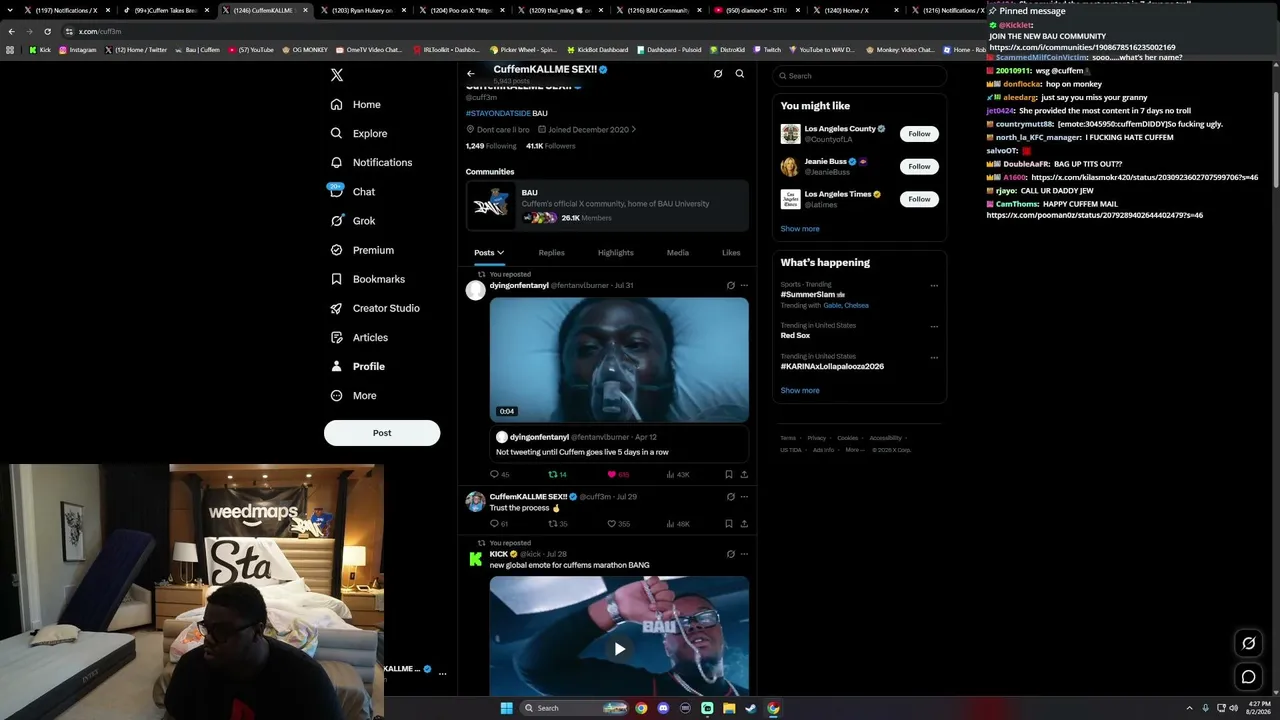Click the Post button
This screenshot has height=720, width=1280.
(382, 433)
